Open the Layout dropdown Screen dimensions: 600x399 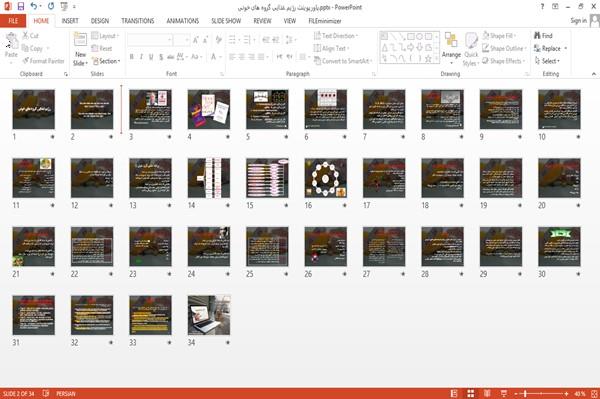tap(105, 36)
